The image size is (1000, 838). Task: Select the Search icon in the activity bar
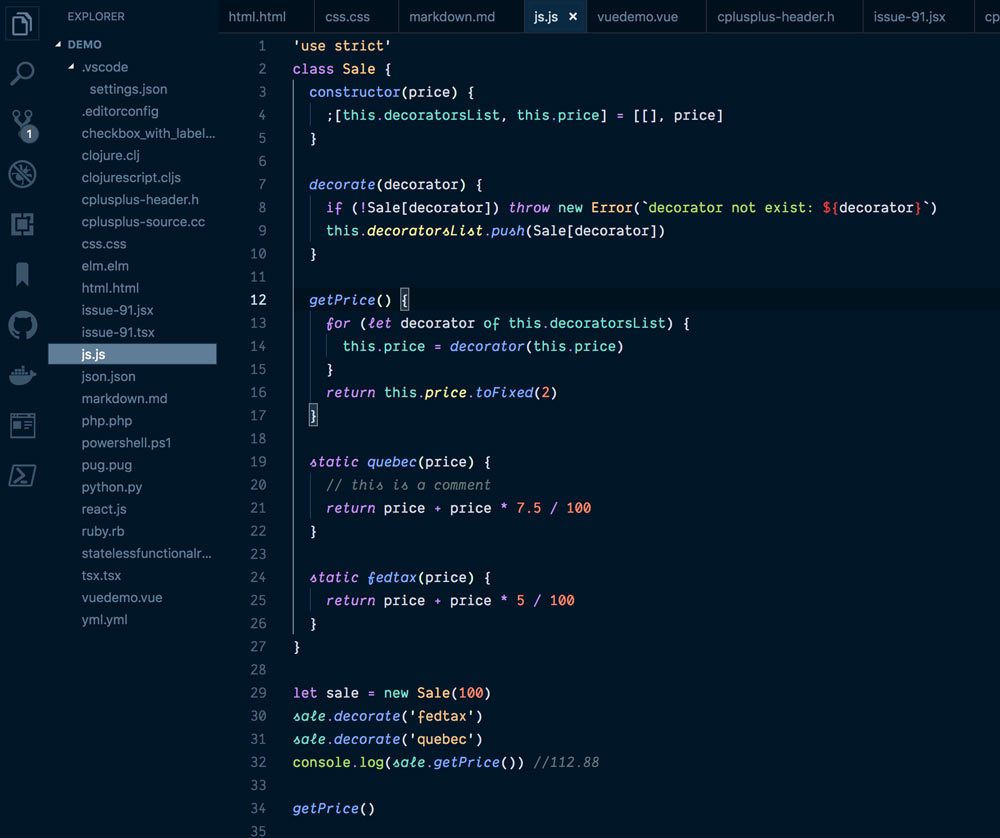[x=22, y=73]
